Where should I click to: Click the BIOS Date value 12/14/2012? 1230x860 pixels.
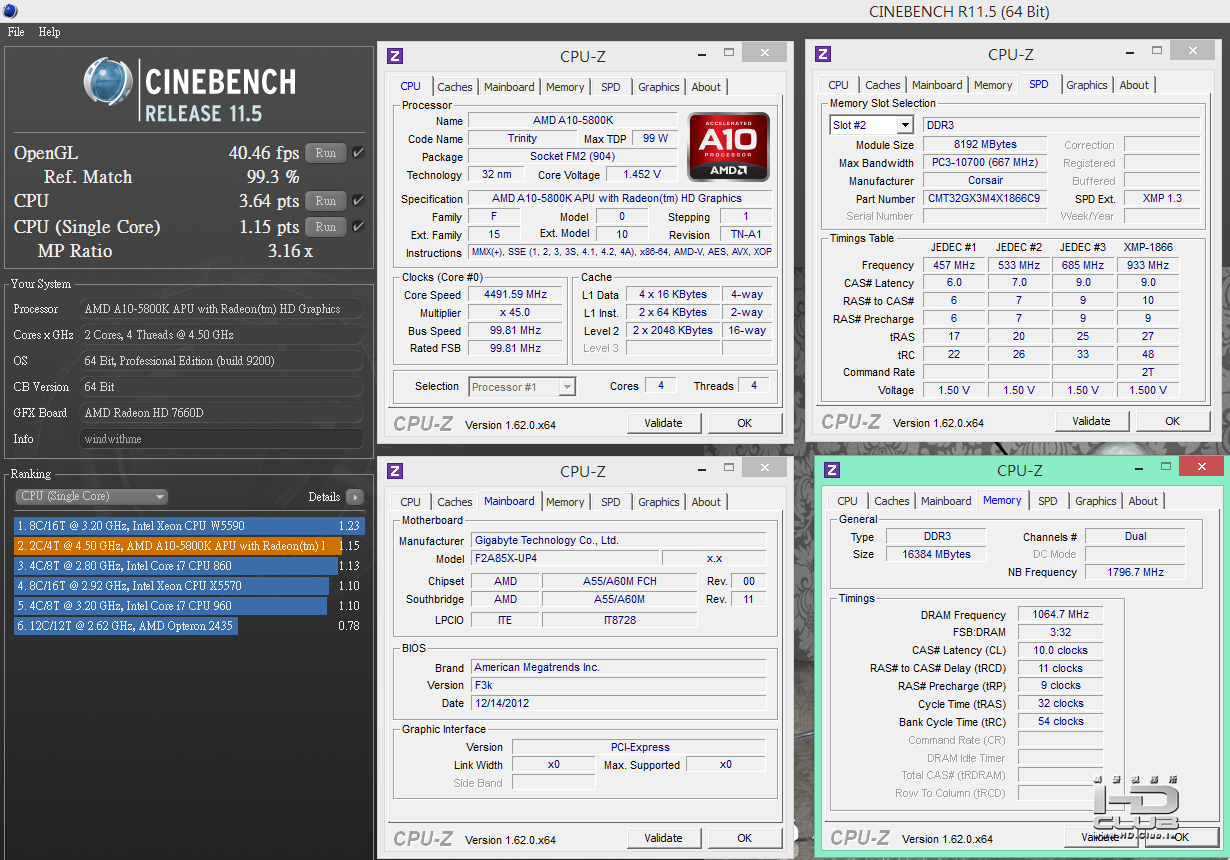pyautogui.click(x=618, y=703)
